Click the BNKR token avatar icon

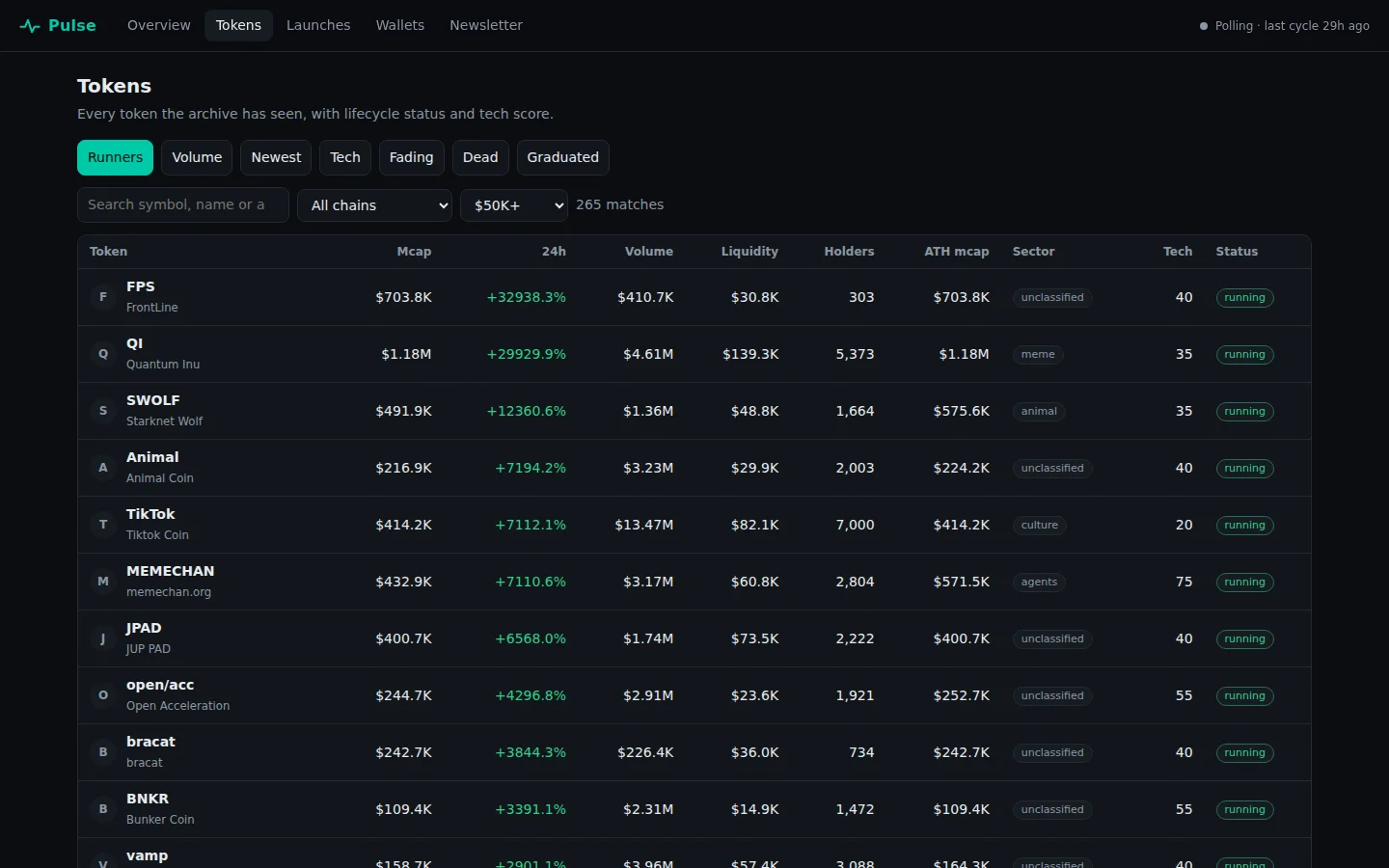click(103, 809)
